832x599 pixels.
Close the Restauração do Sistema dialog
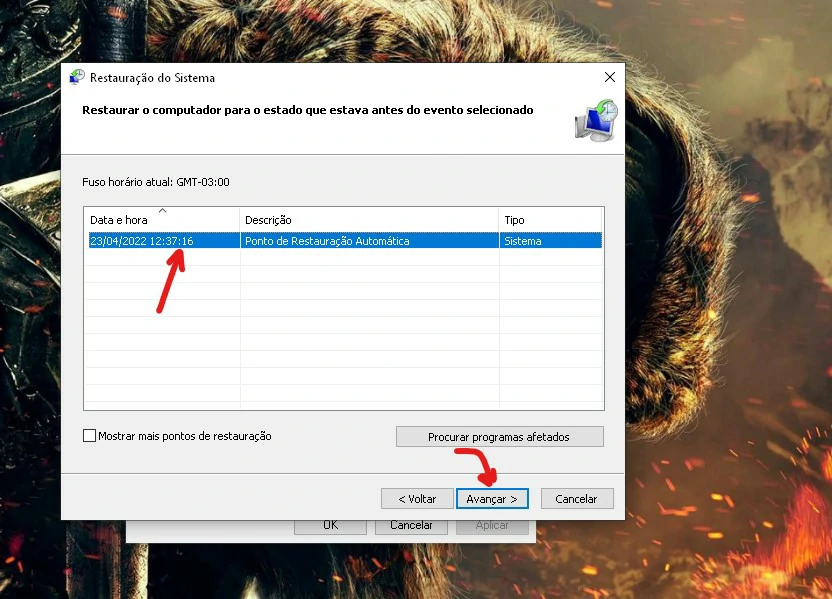pos(610,77)
